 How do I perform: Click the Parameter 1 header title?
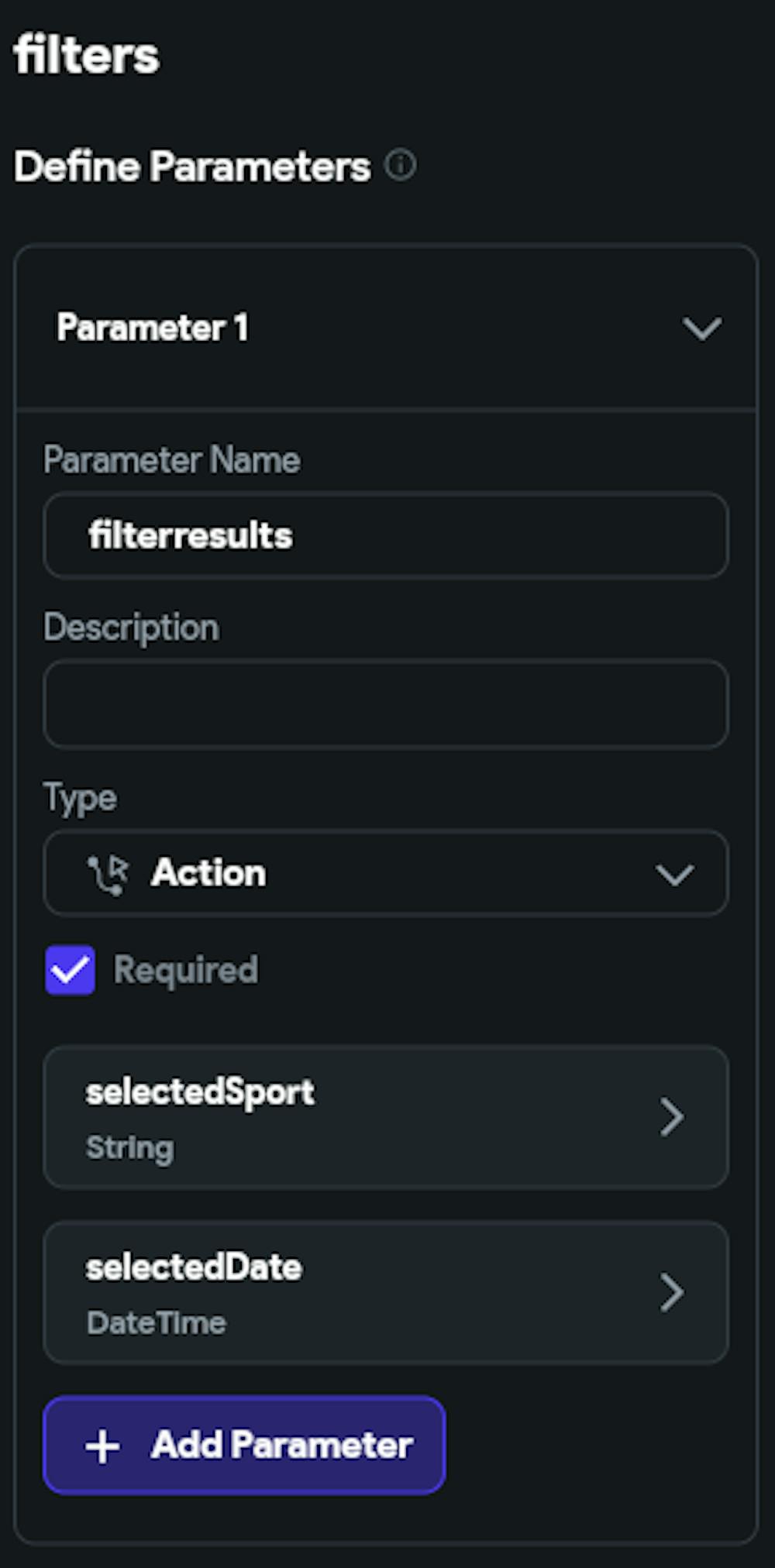pos(153,327)
